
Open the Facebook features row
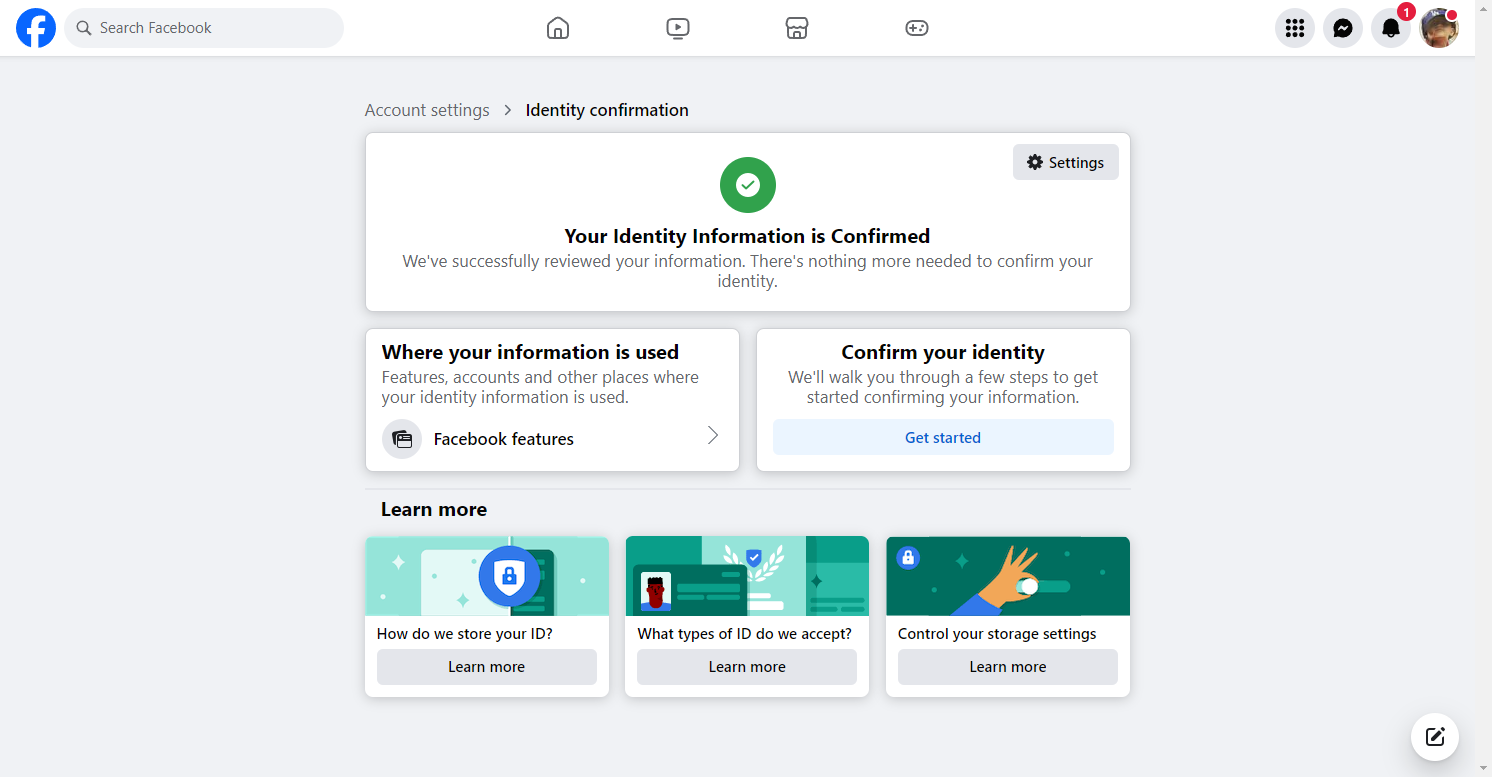coord(552,439)
